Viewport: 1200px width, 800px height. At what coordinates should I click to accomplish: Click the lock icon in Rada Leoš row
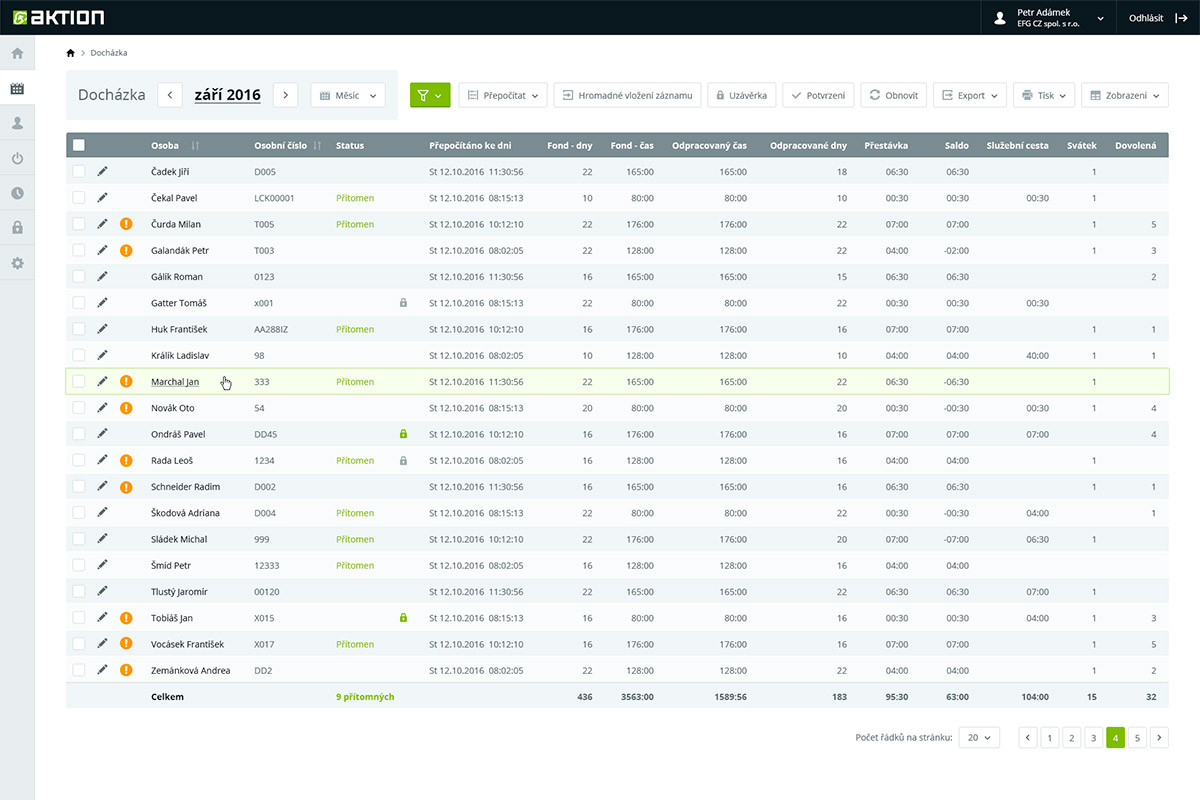tap(403, 460)
